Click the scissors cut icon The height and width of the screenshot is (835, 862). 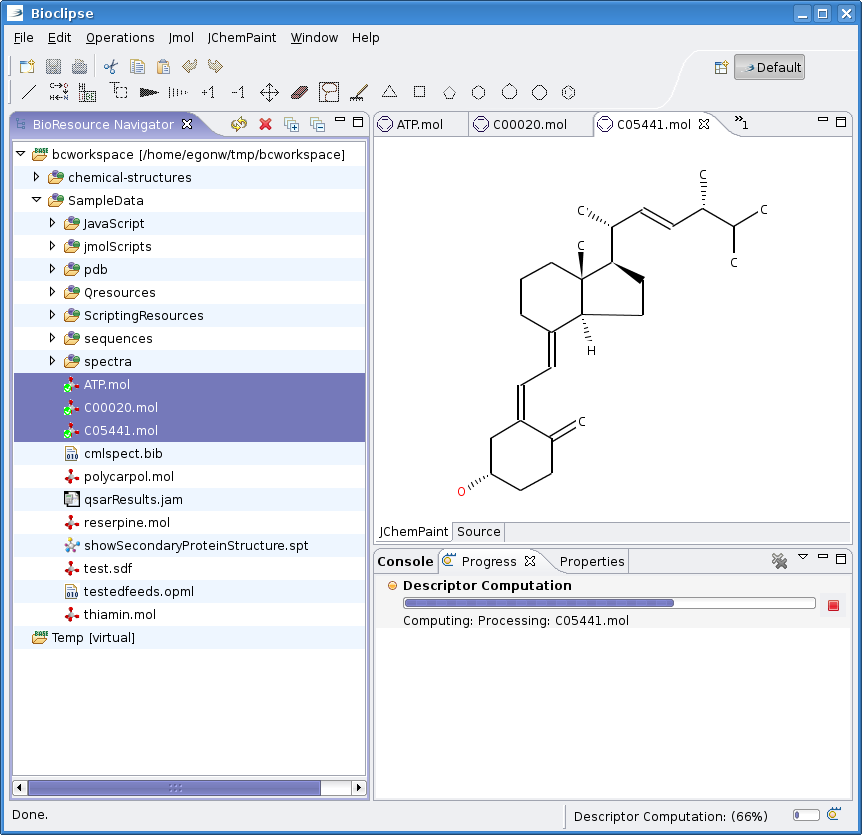click(x=111, y=67)
